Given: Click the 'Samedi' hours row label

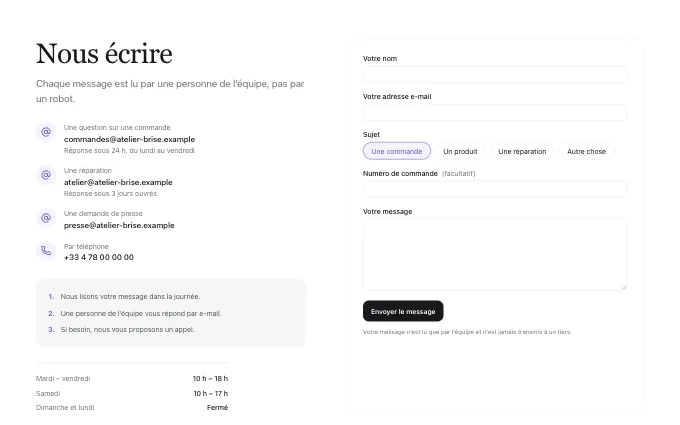Looking at the screenshot, I should click(48, 393).
